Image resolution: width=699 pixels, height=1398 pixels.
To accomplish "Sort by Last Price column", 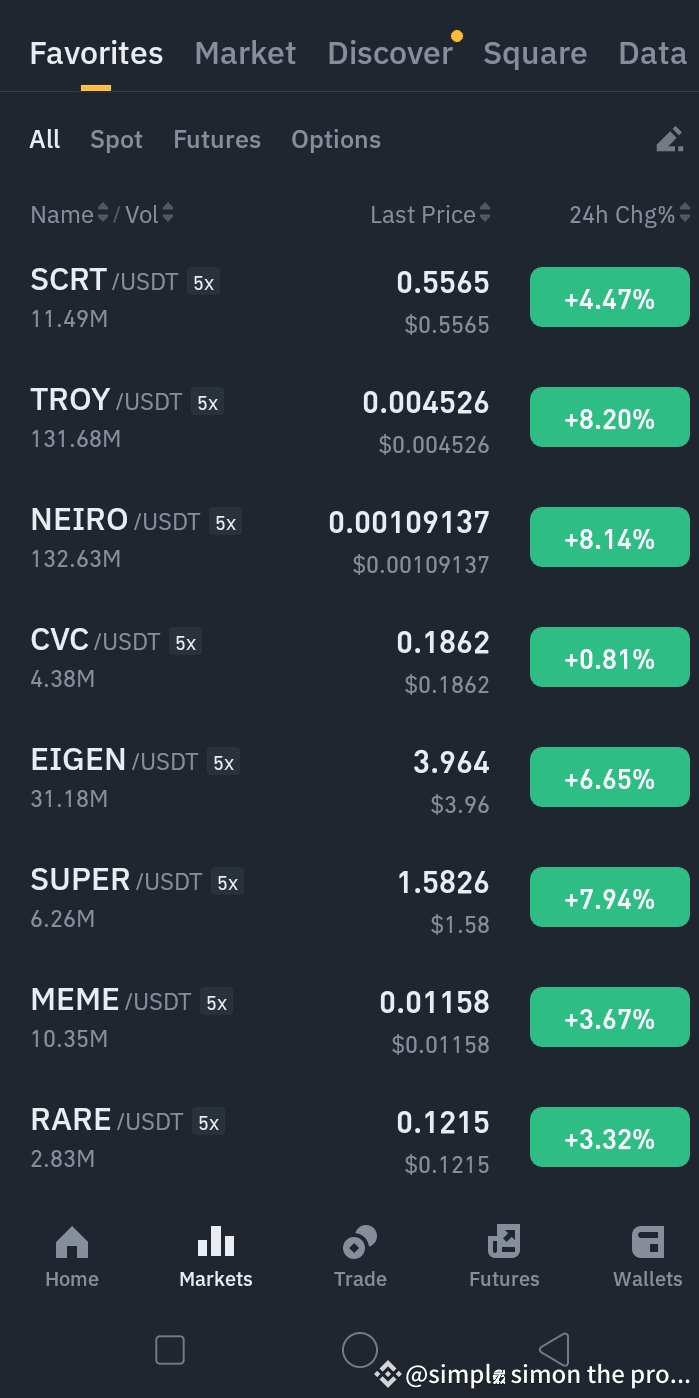I will (429, 214).
